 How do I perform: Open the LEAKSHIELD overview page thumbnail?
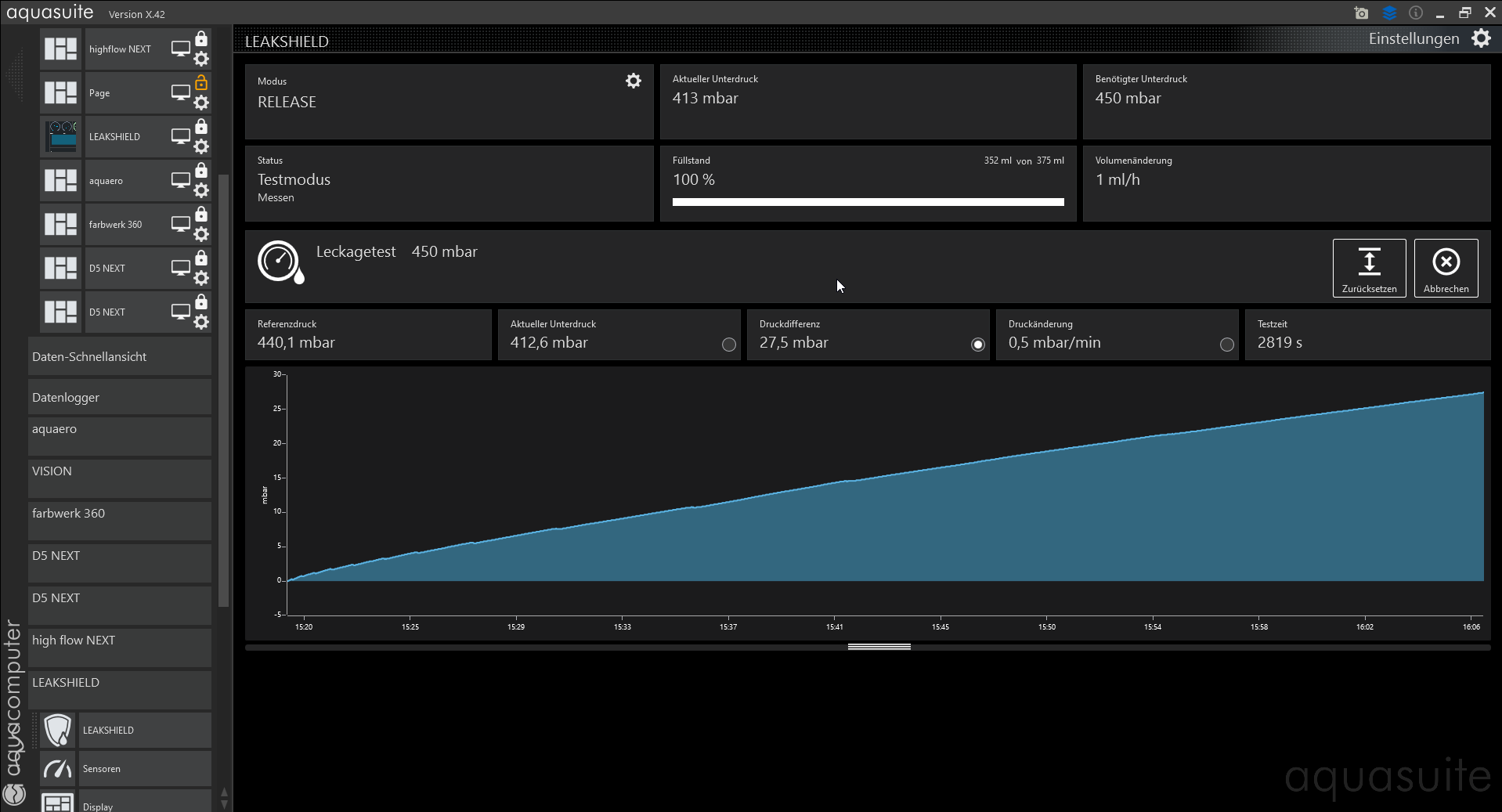(x=60, y=136)
